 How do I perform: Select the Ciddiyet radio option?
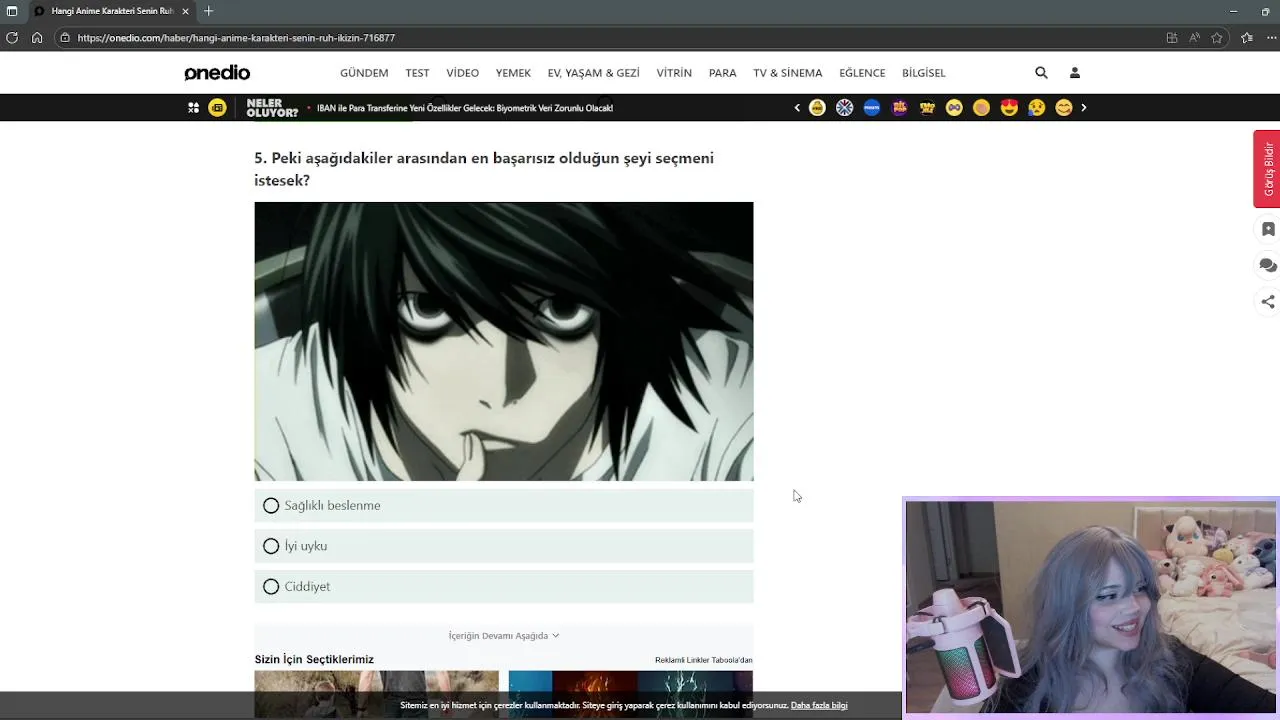(x=504, y=587)
